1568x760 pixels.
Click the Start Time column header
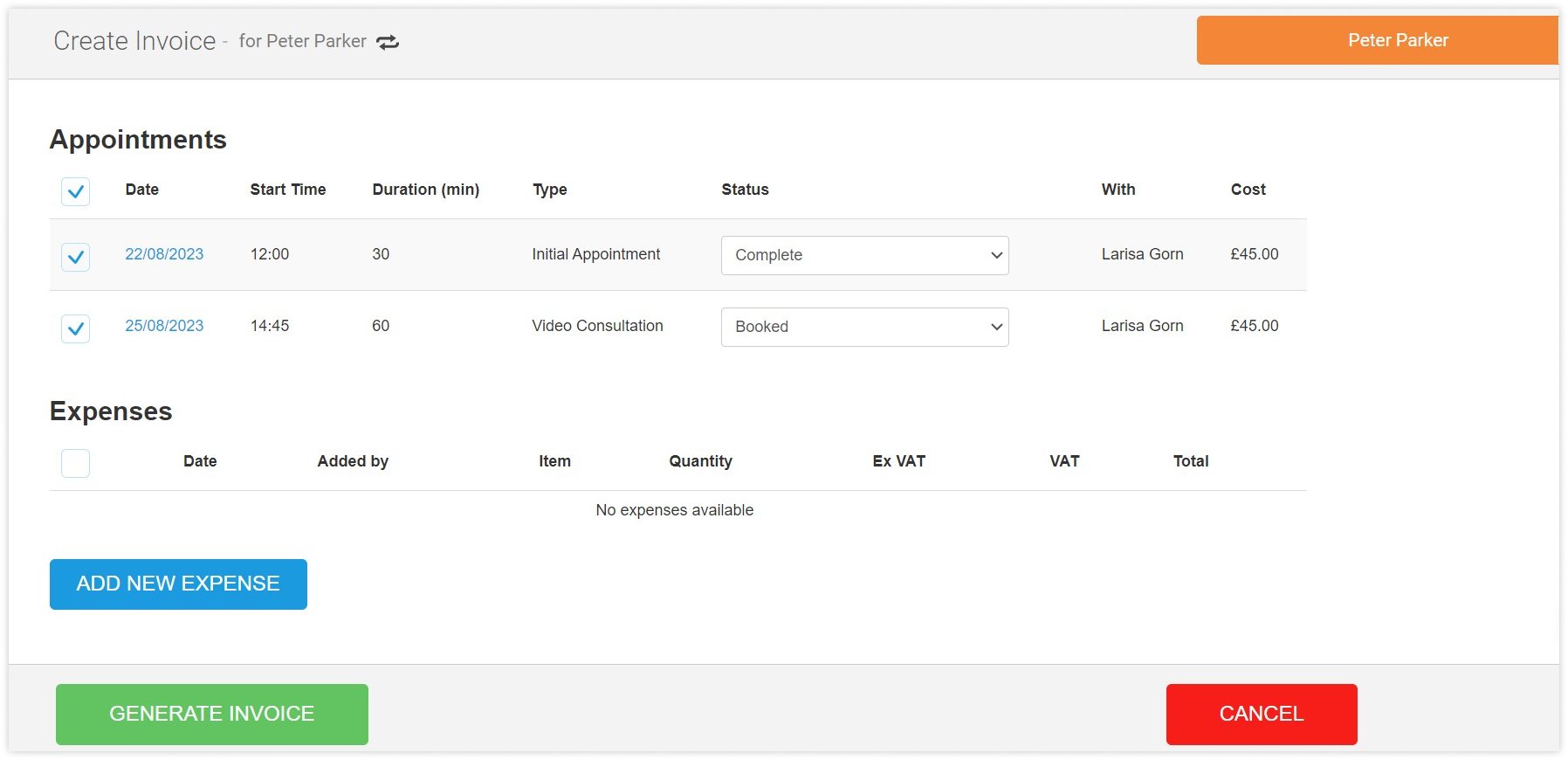287,190
